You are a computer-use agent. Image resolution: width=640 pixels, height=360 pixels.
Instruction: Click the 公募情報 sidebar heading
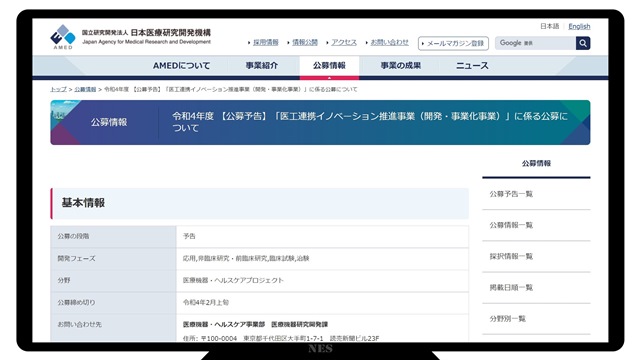click(x=536, y=163)
